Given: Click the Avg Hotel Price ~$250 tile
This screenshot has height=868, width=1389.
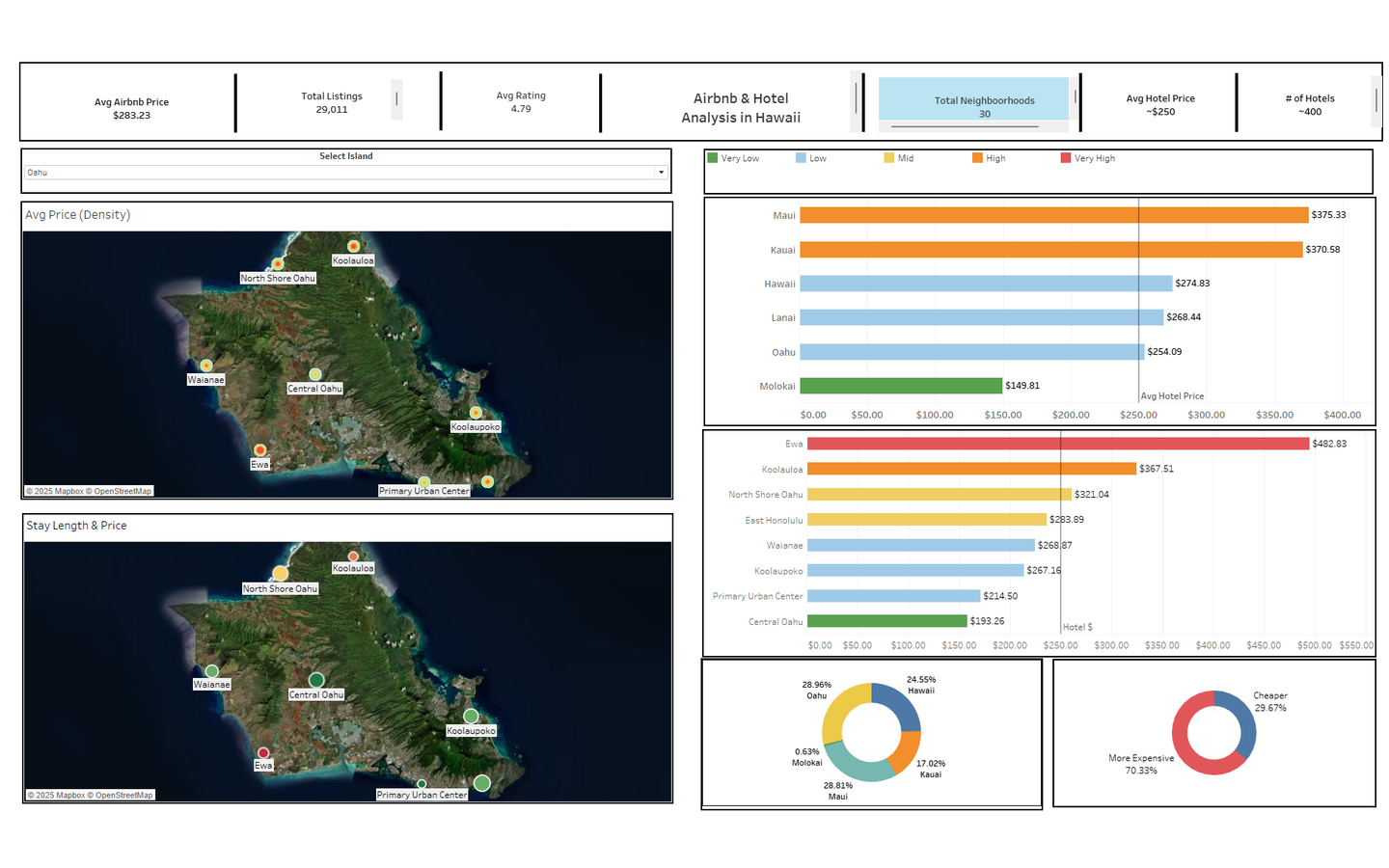Looking at the screenshot, I should [x=1160, y=105].
